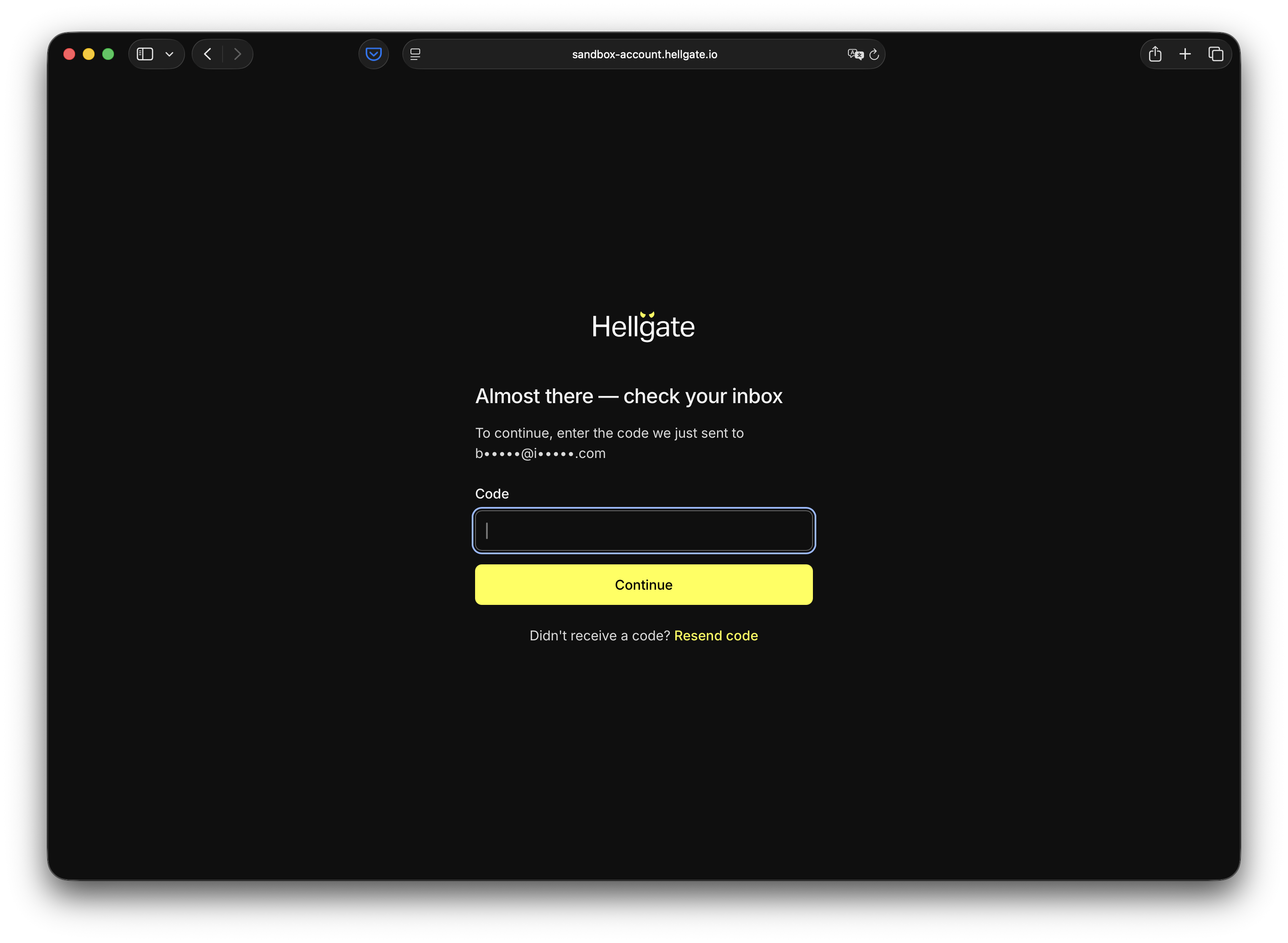Close the window with red button
The height and width of the screenshot is (943, 1288).
click(x=70, y=54)
